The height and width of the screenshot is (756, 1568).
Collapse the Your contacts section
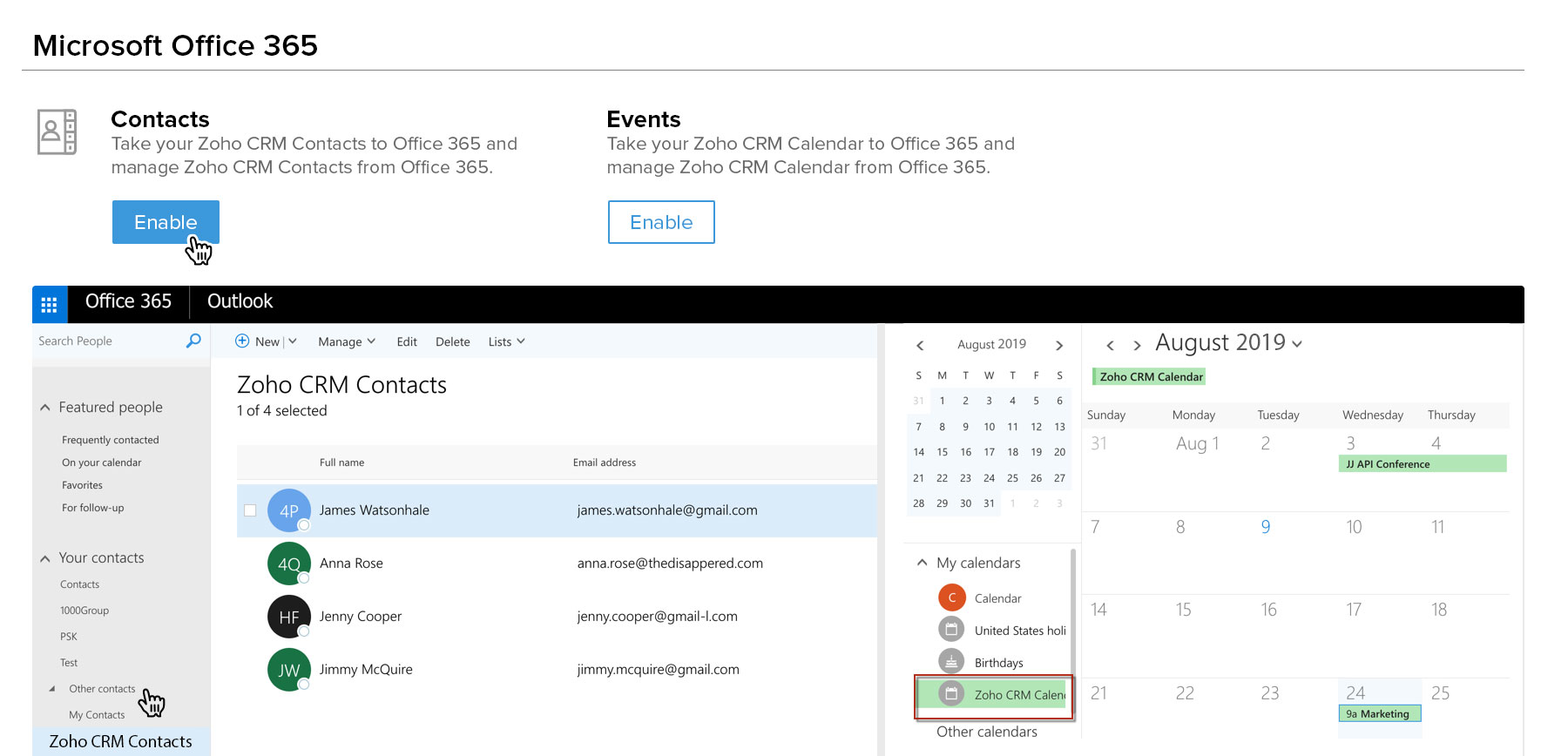[45, 558]
